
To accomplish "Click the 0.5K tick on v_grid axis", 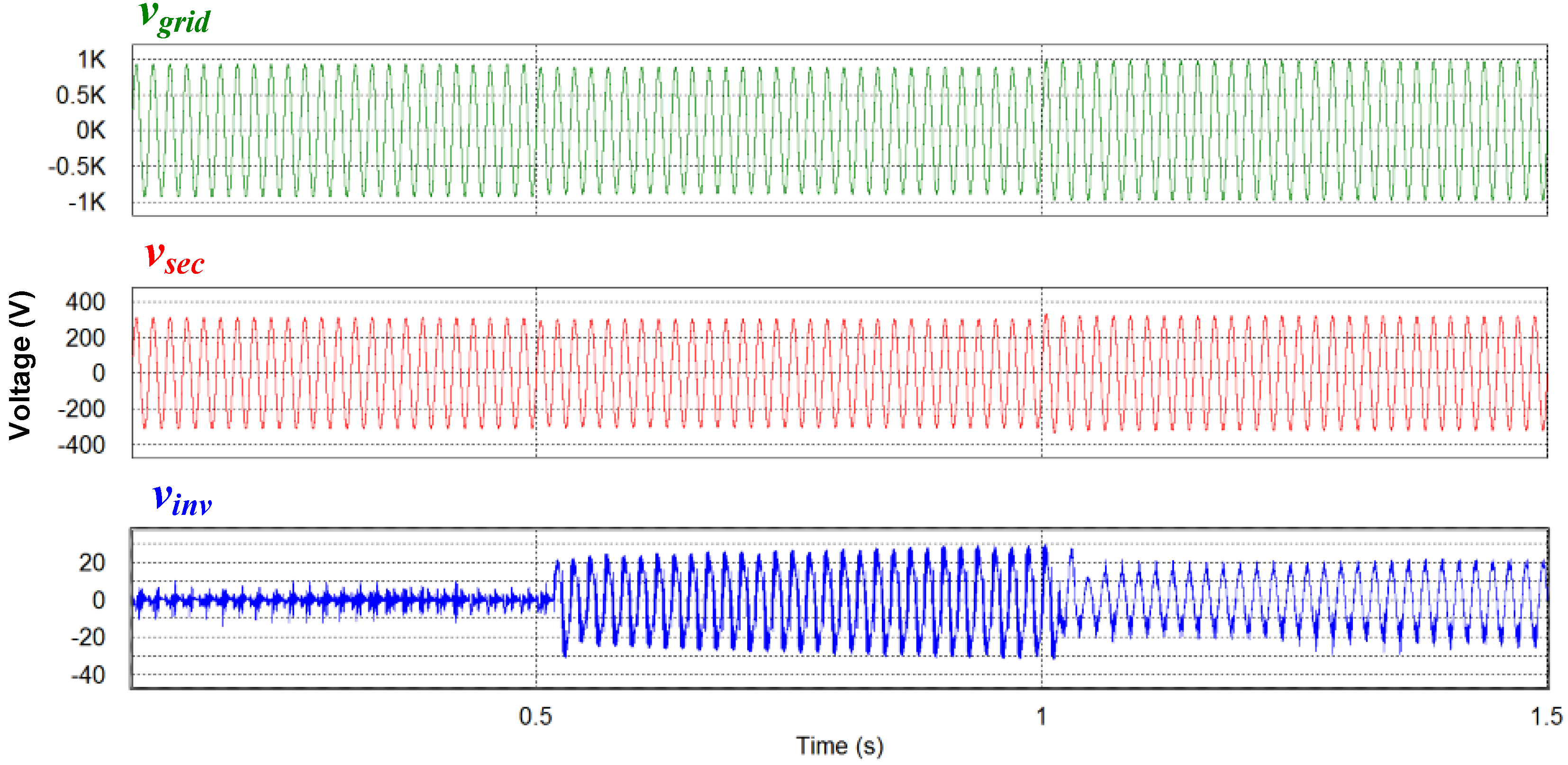I will pos(81,95).
